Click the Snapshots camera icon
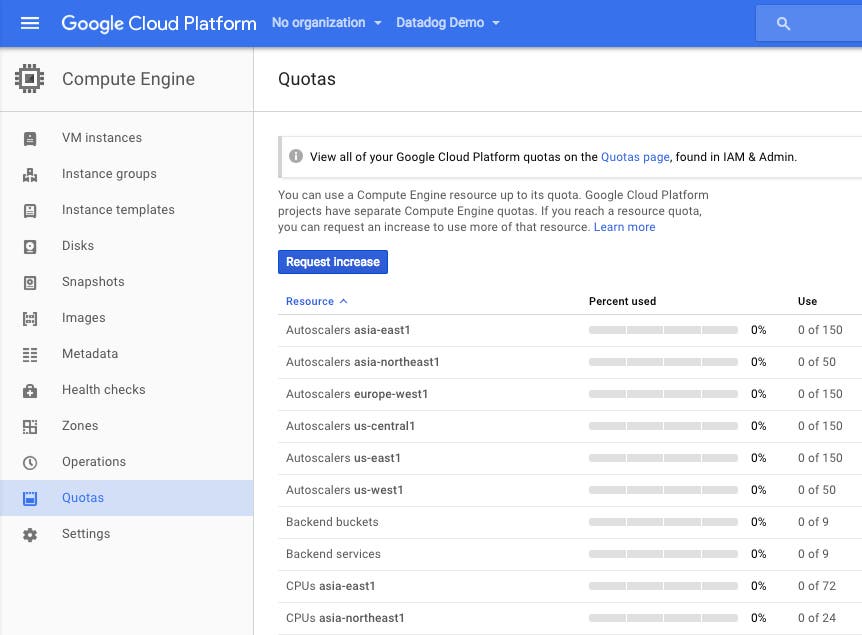The image size is (862, 635). [x=31, y=282]
